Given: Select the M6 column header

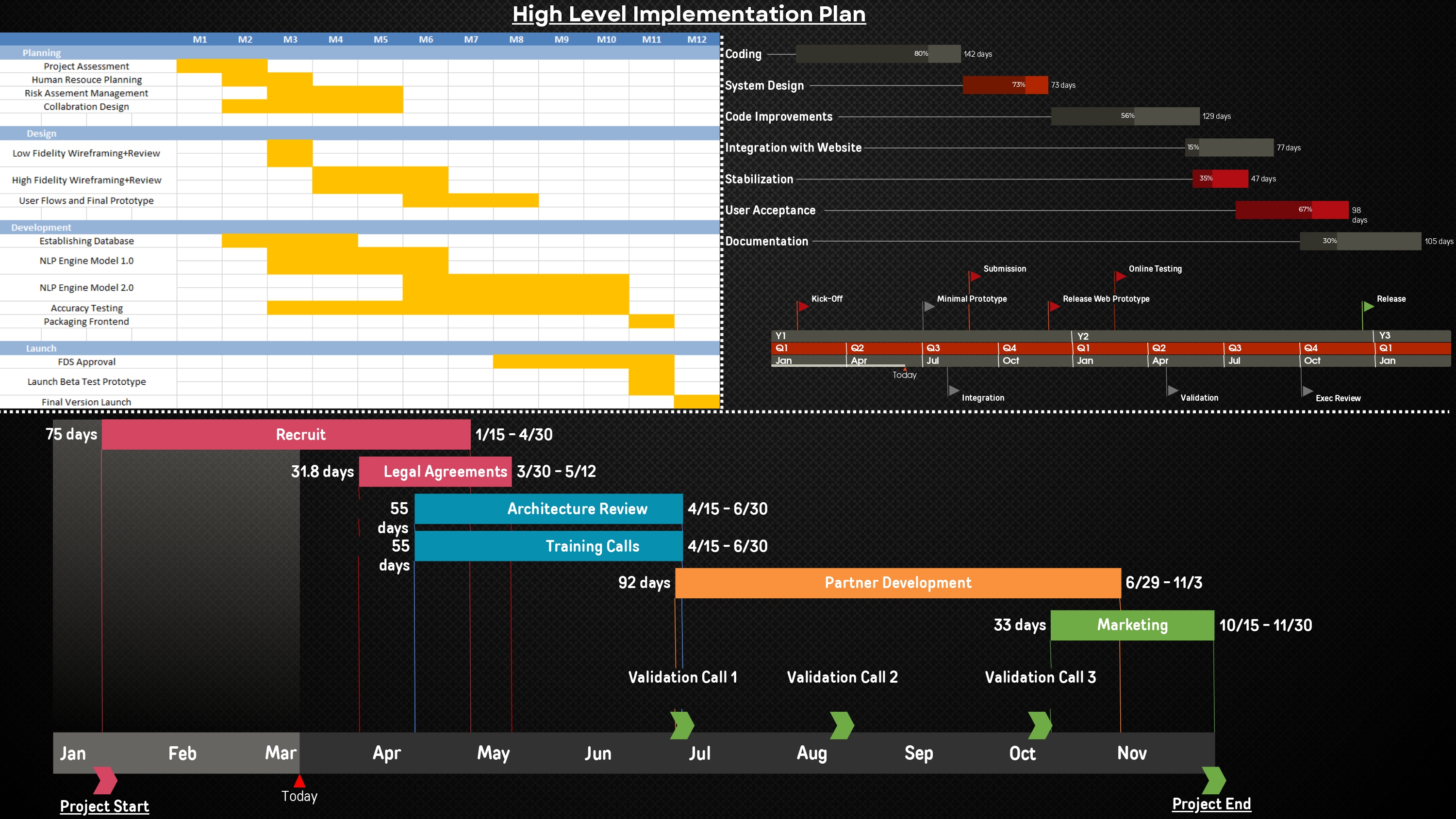Looking at the screenshot, I should tap(426, 40).
